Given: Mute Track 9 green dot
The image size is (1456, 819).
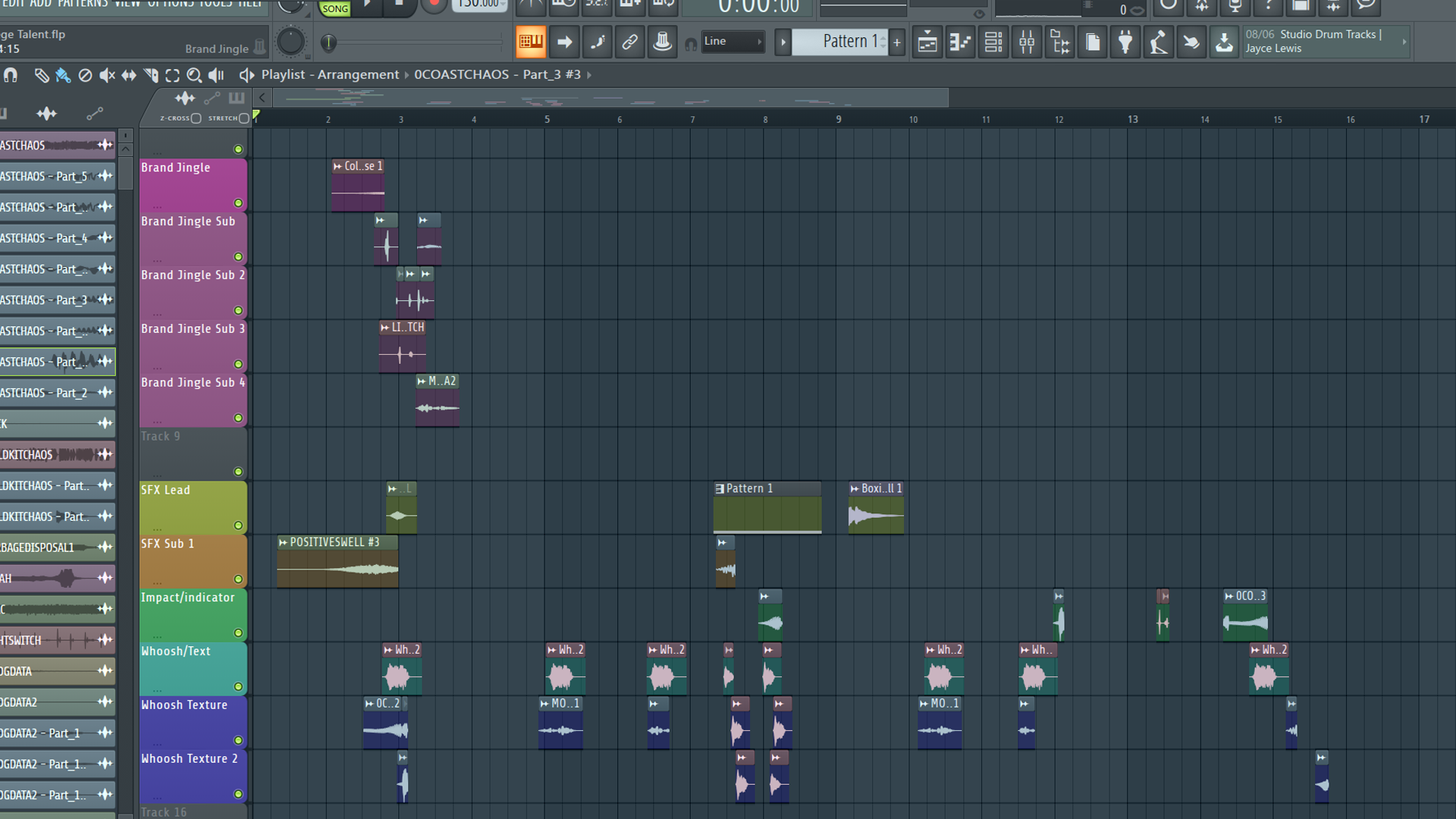Looking at the screenshot, I should (x=238, y=472).
